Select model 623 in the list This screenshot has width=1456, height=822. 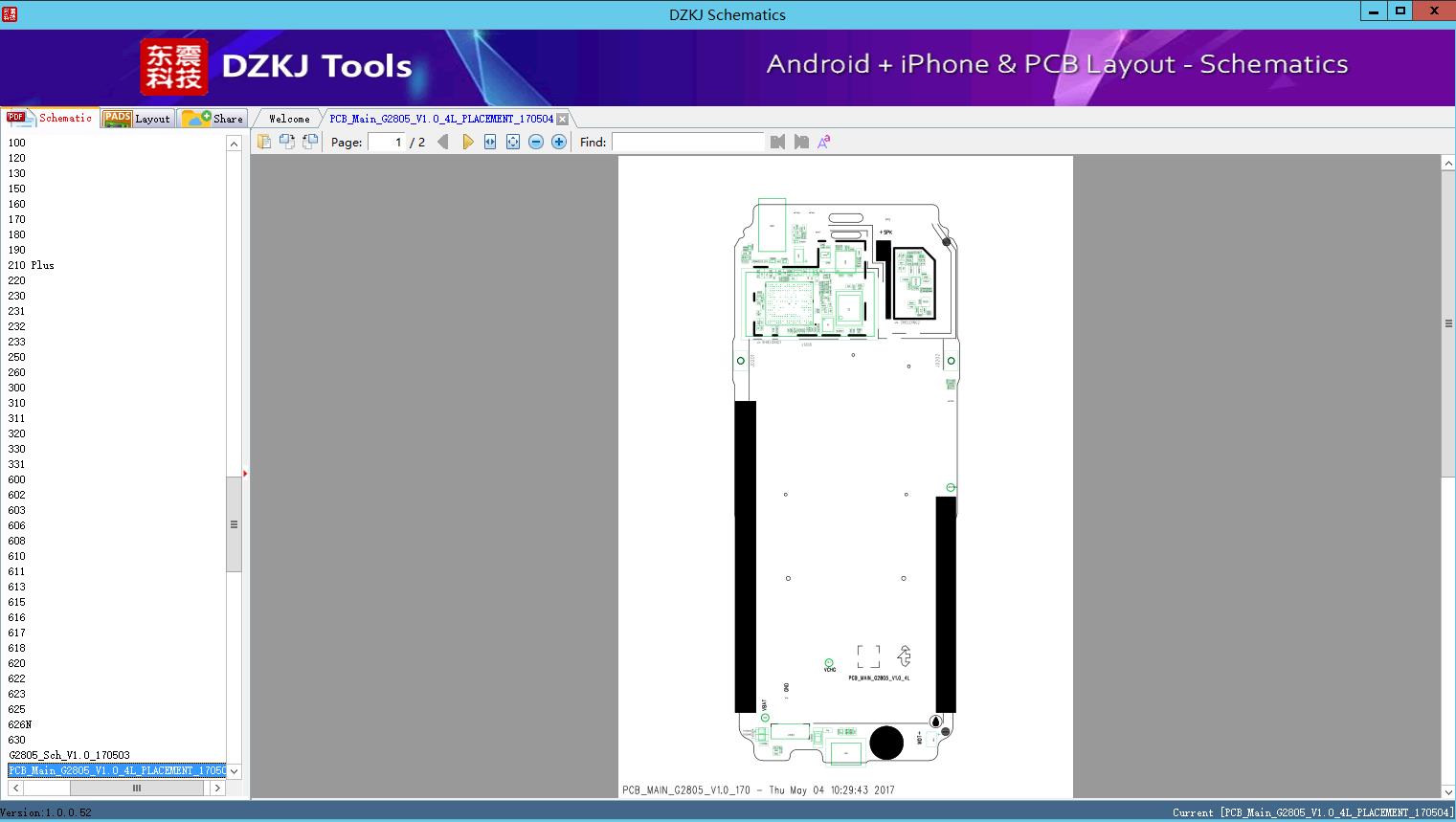tap(17, 694)
